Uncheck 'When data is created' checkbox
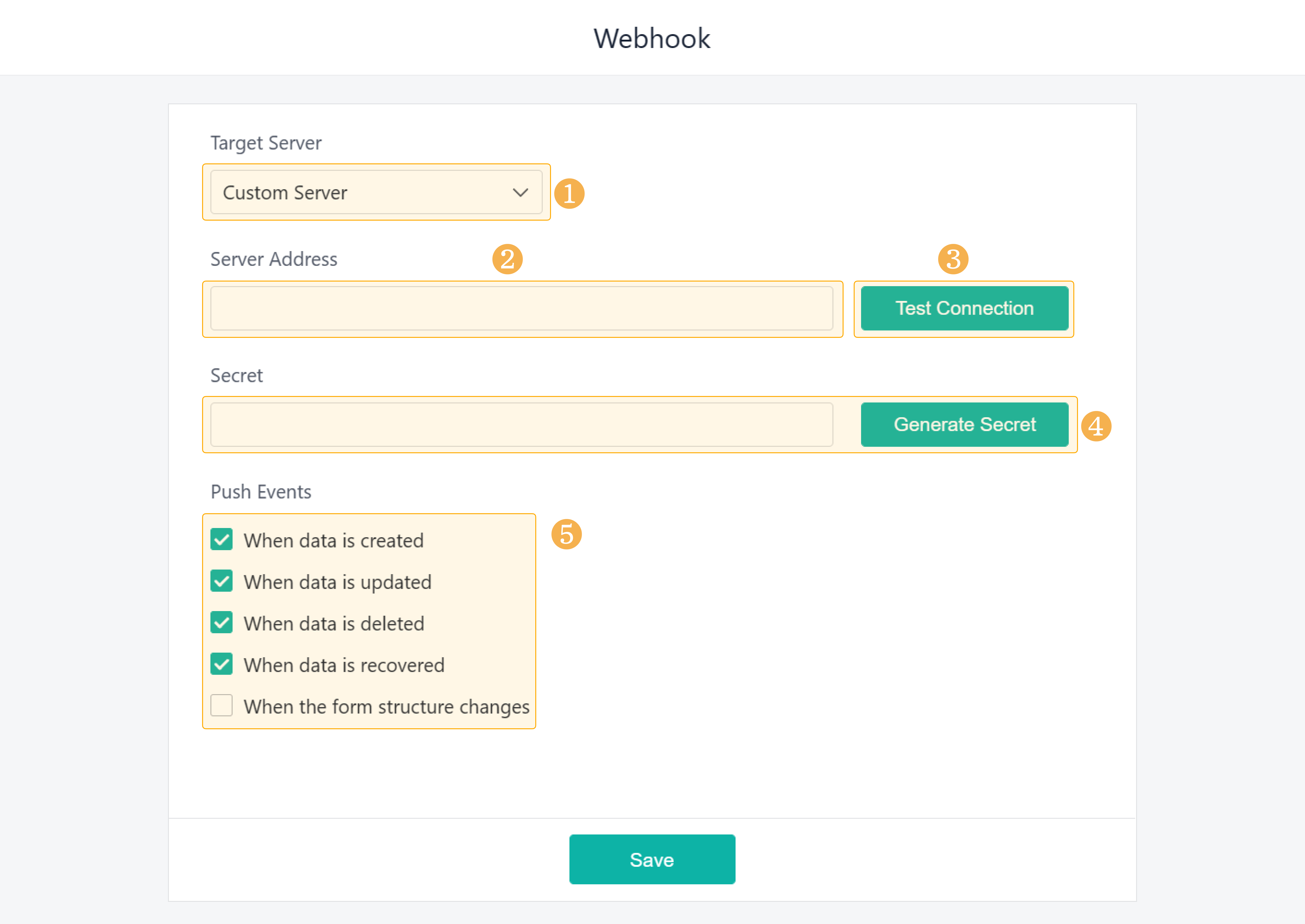The image size is (1305, 924). pos(221,539)
